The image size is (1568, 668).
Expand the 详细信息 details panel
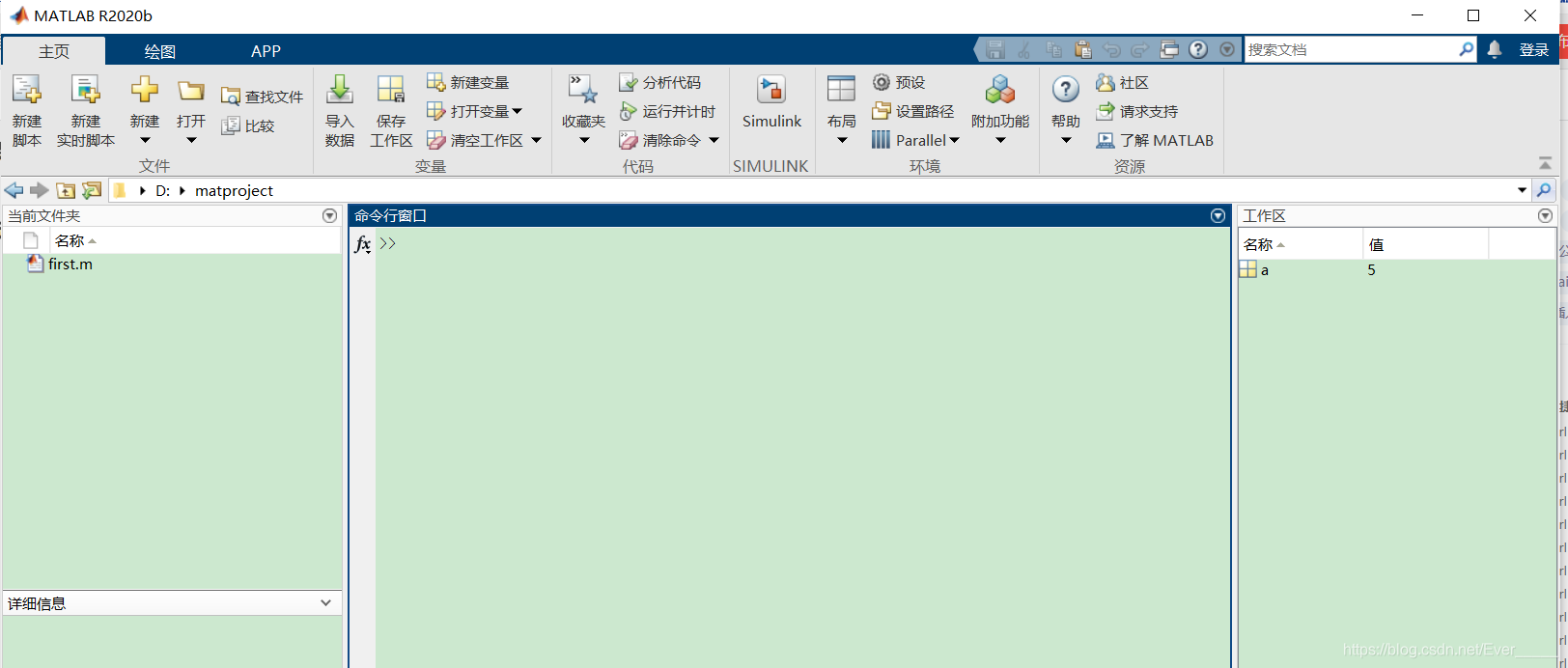click(325, 603)
